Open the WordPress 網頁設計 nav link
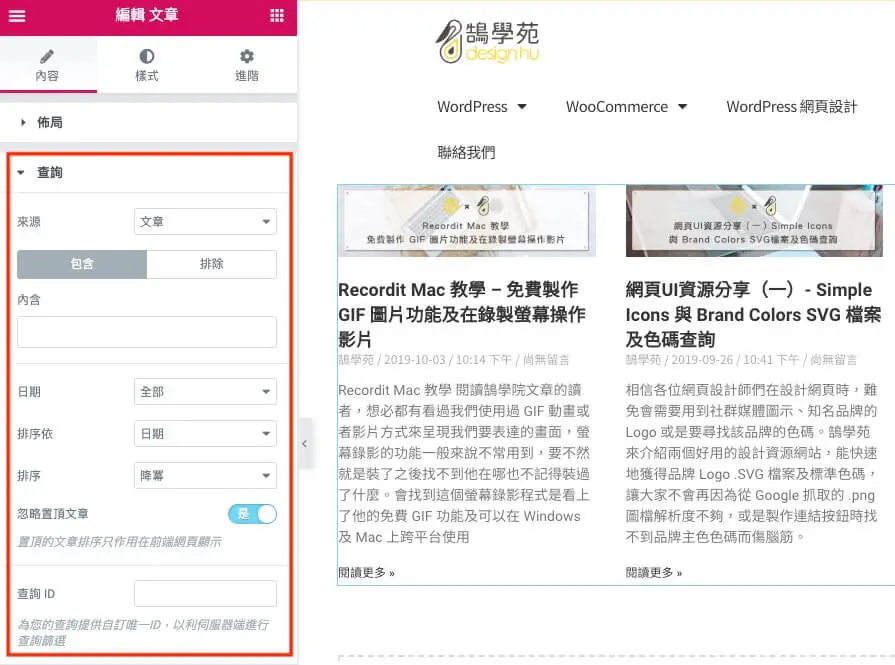The height and width of the screenshot is (665, 895). [792, 107]
